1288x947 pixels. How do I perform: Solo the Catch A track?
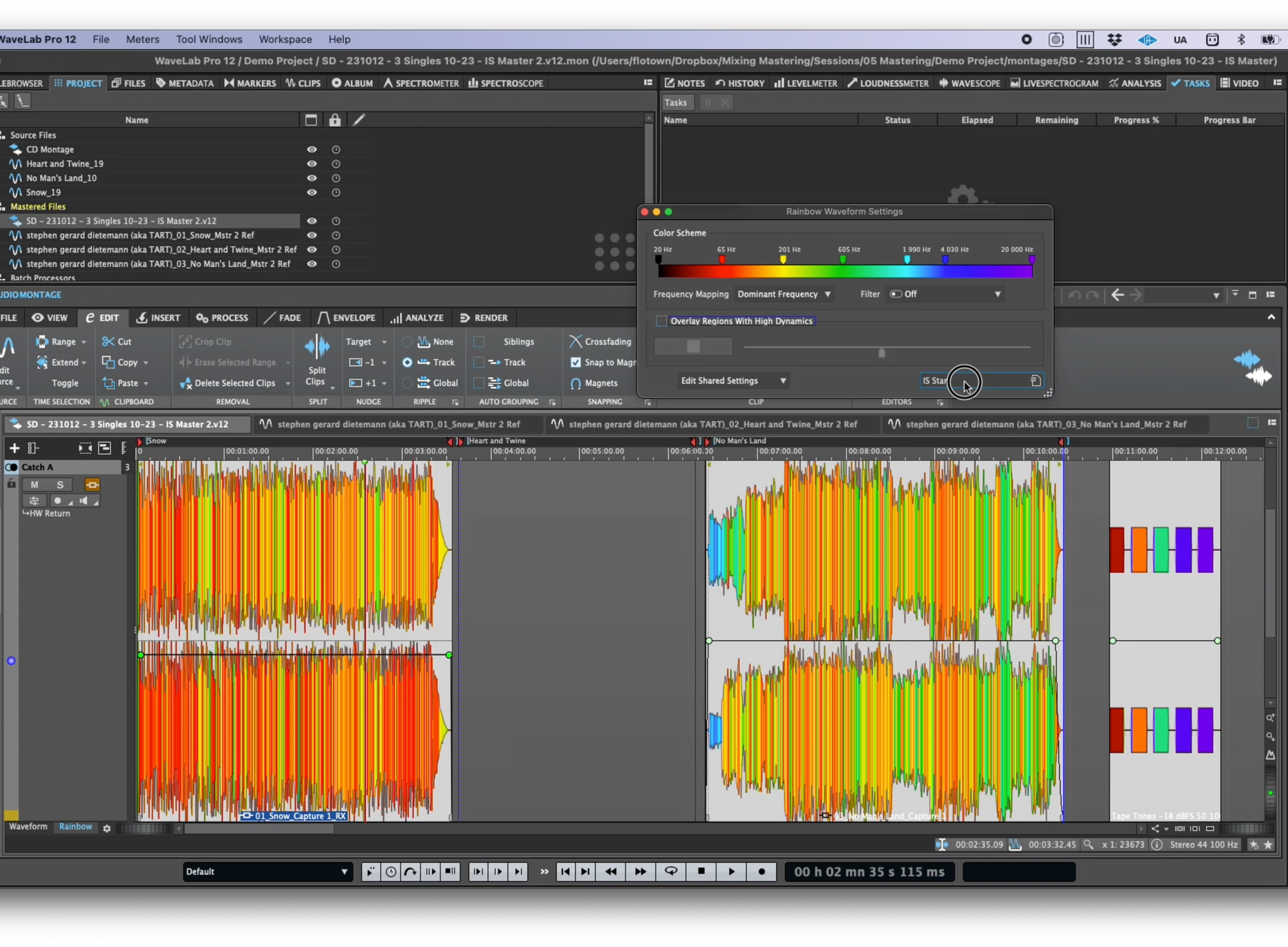click(x=60, y=485)
